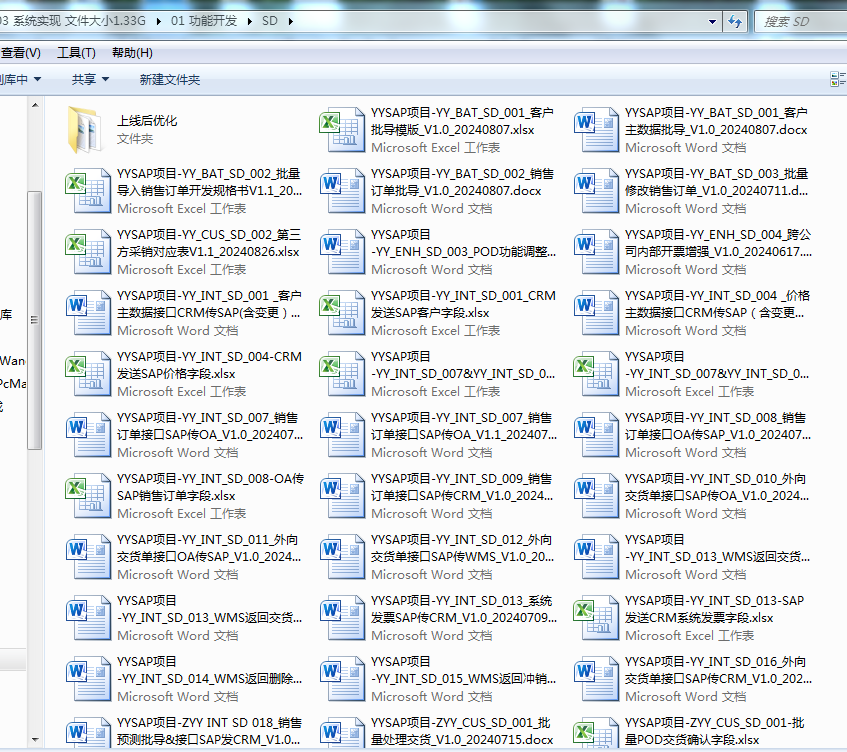Click the refresh icon beside address bar
The height and width of the screenshot is (752, 847).
(735, 21)
